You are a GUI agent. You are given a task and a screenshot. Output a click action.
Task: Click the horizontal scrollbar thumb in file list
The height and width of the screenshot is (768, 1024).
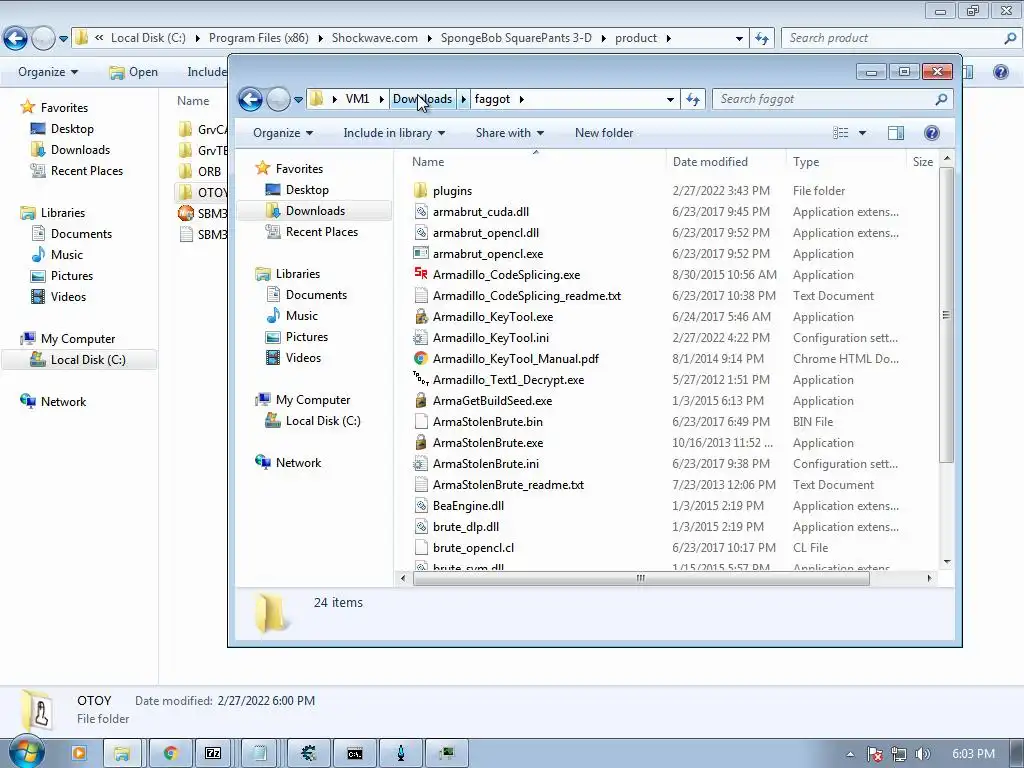tap(641, 578)
